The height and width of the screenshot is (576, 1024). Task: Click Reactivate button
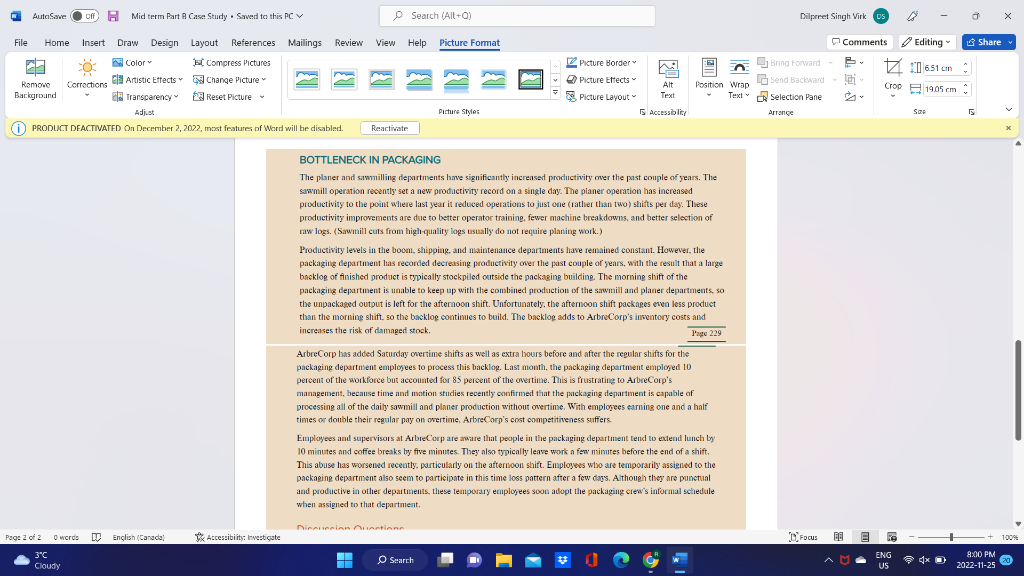(x=390, y=128)
